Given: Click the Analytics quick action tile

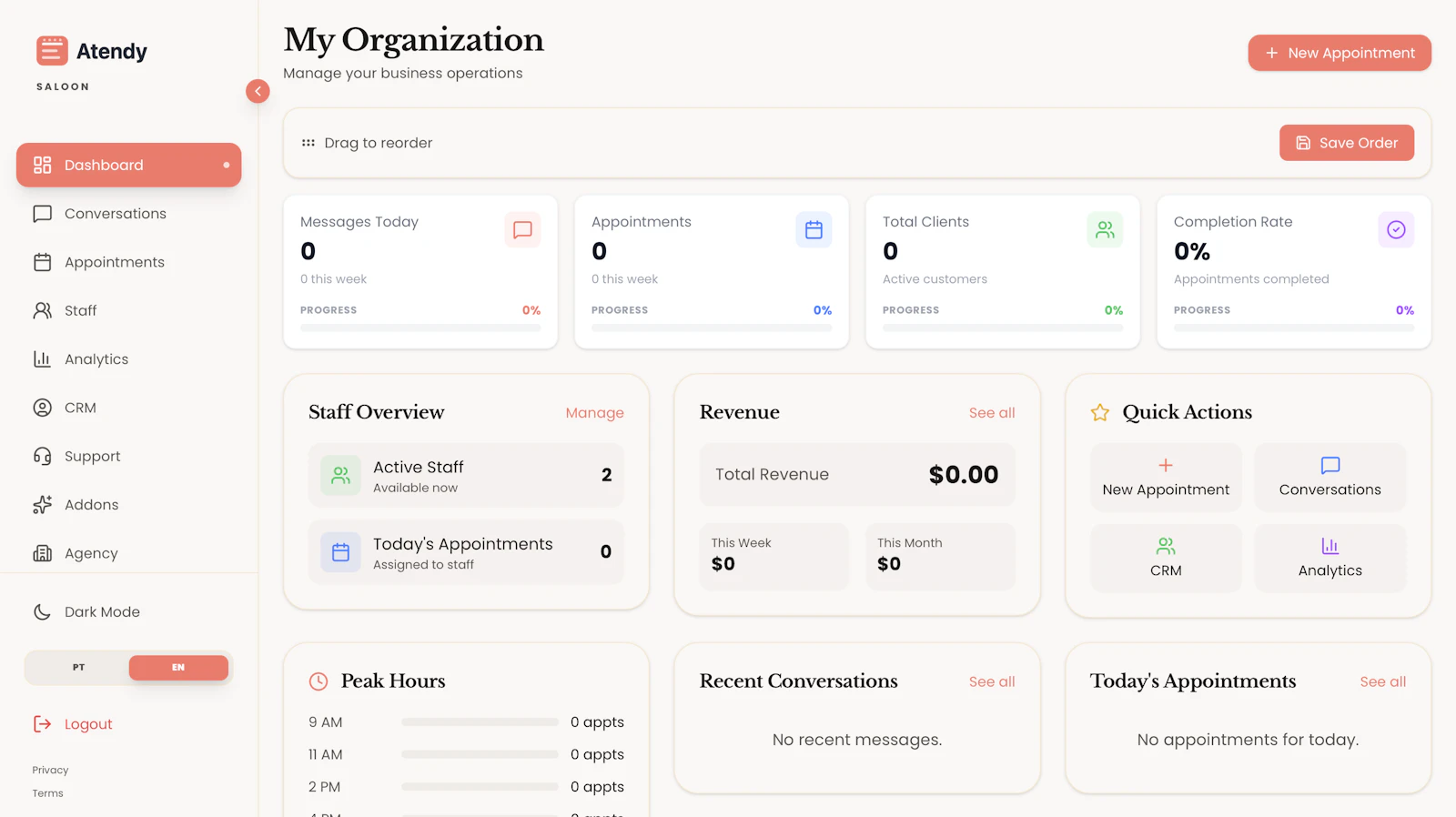Looking at the screenshot, I should click(x=1330, y=559).
